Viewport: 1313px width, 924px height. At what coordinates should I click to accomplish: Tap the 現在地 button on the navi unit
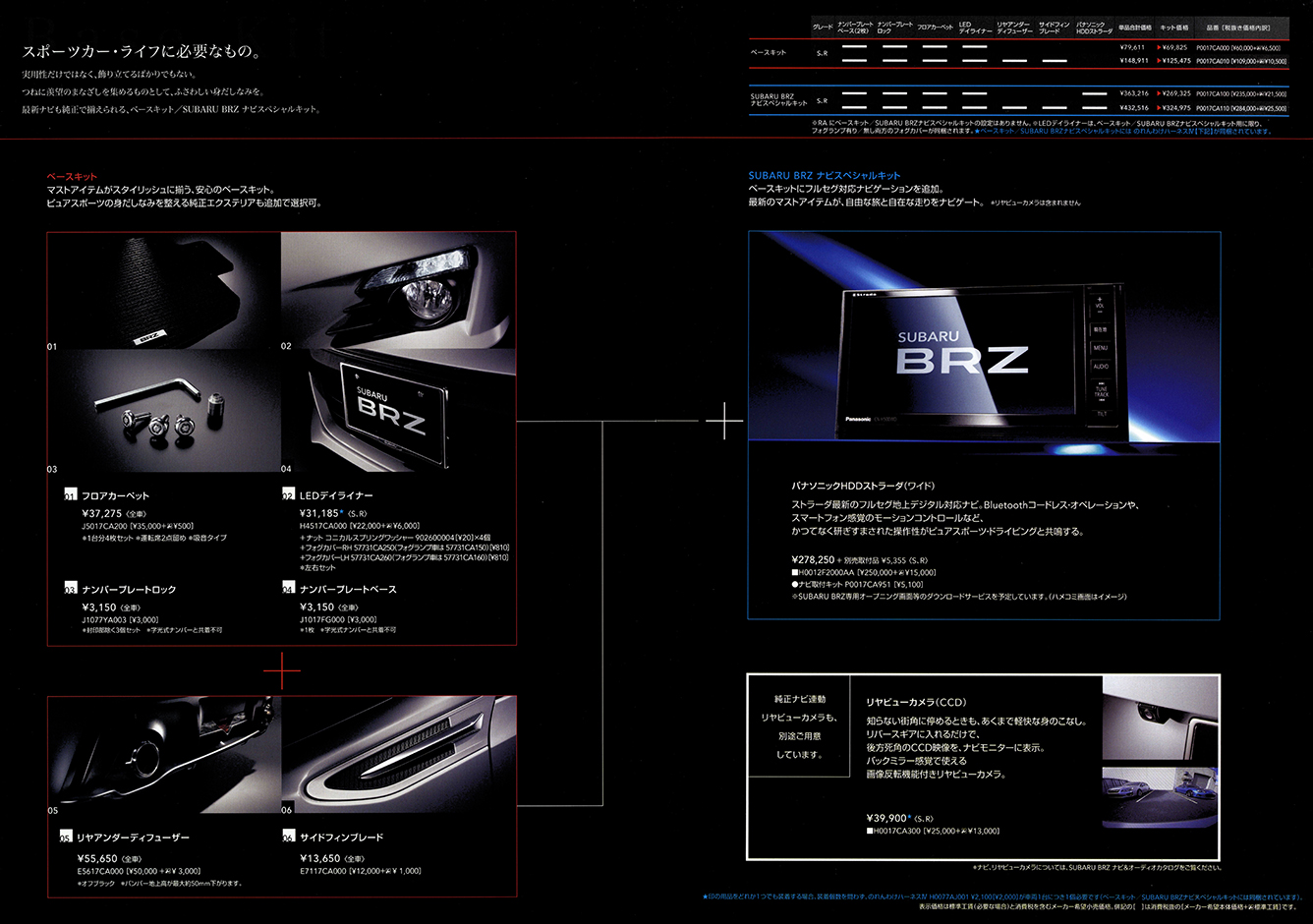[1100, 330]
